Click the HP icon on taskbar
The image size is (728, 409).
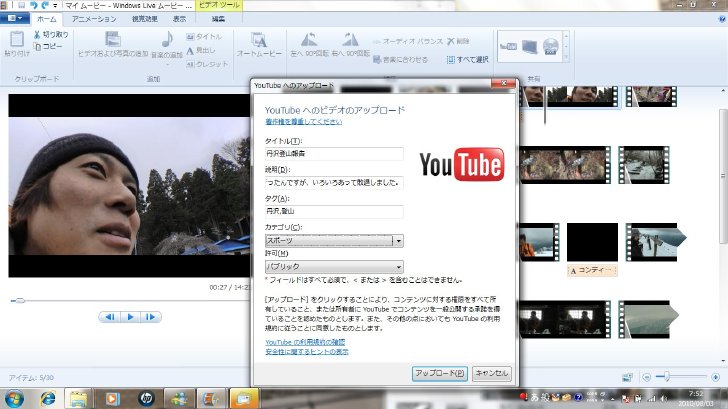pyautogui.click(x=146, y=399)
